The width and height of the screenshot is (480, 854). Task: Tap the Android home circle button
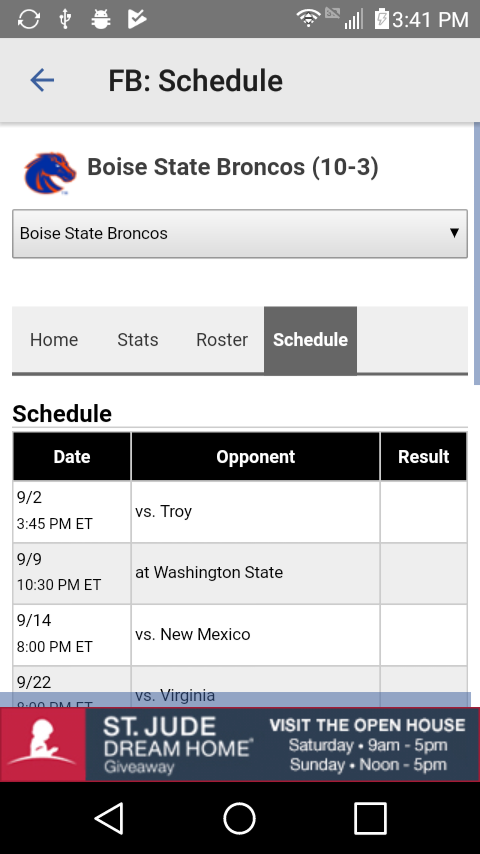coord(240,818)
